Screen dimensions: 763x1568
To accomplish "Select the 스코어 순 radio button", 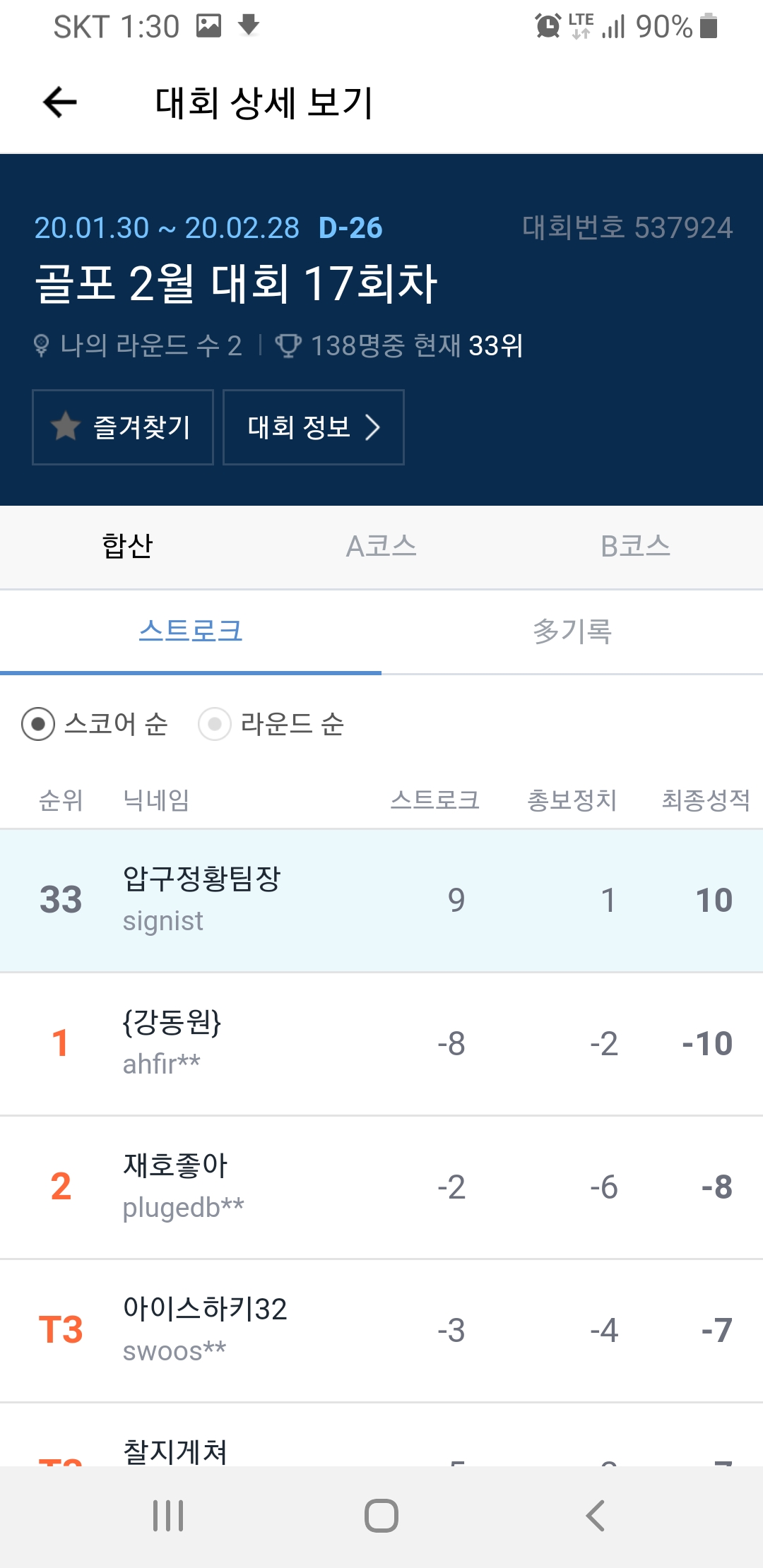I will (38, 724).
